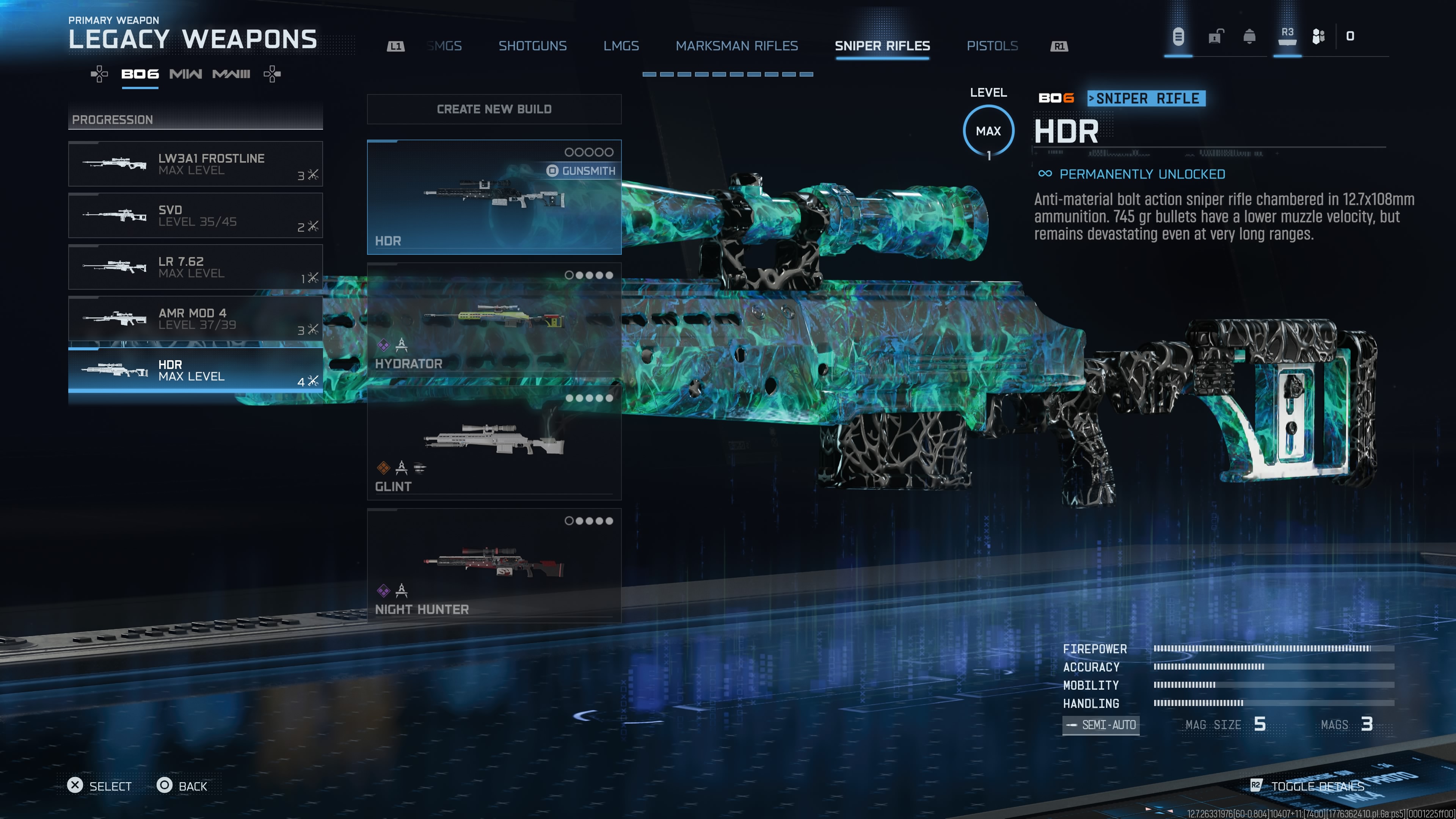Click the circle Back button icon
Screen dimensions: 1456x819
click(x=165, y=786)
